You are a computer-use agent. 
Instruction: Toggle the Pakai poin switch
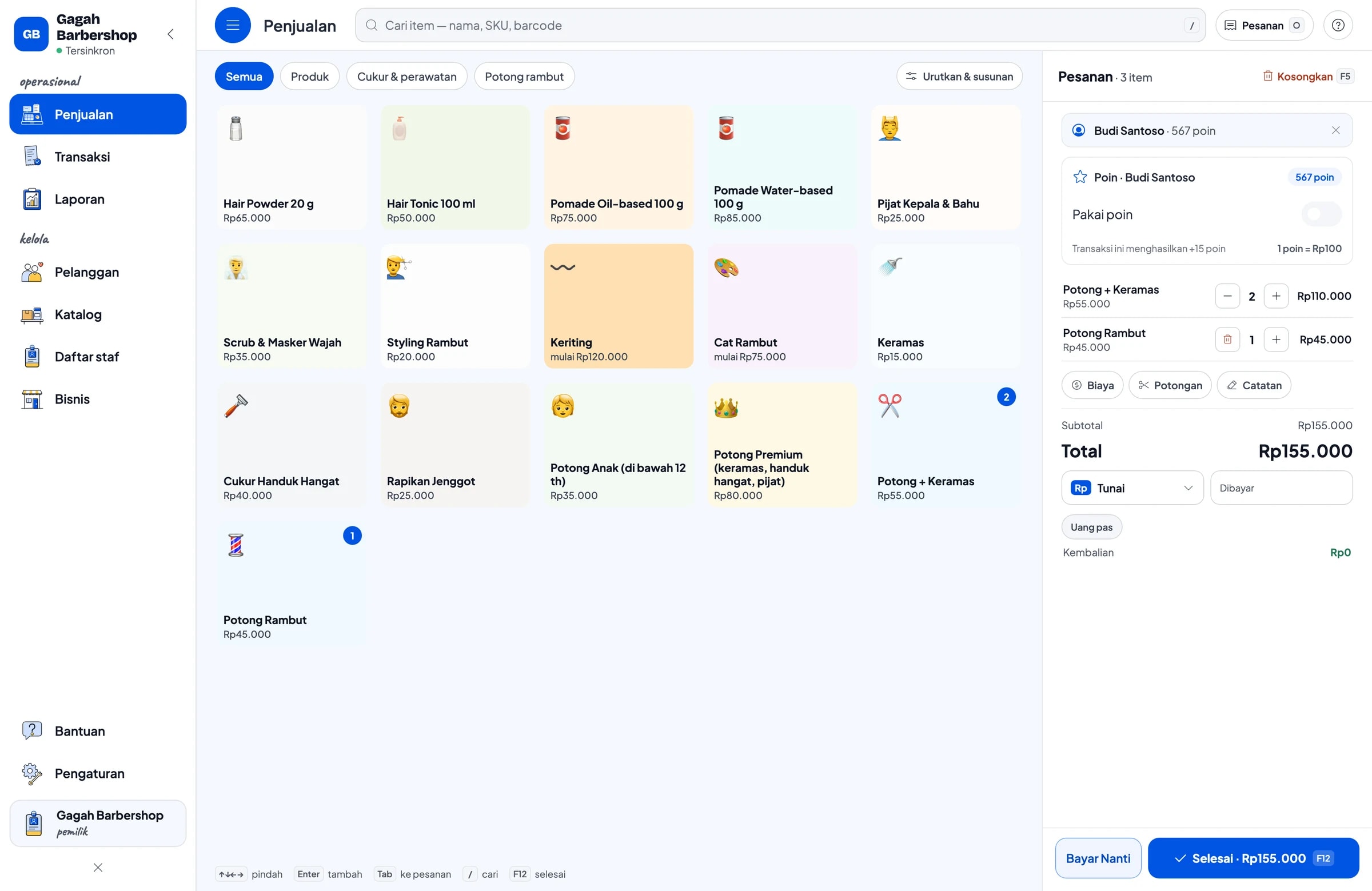coord(1321,214)
